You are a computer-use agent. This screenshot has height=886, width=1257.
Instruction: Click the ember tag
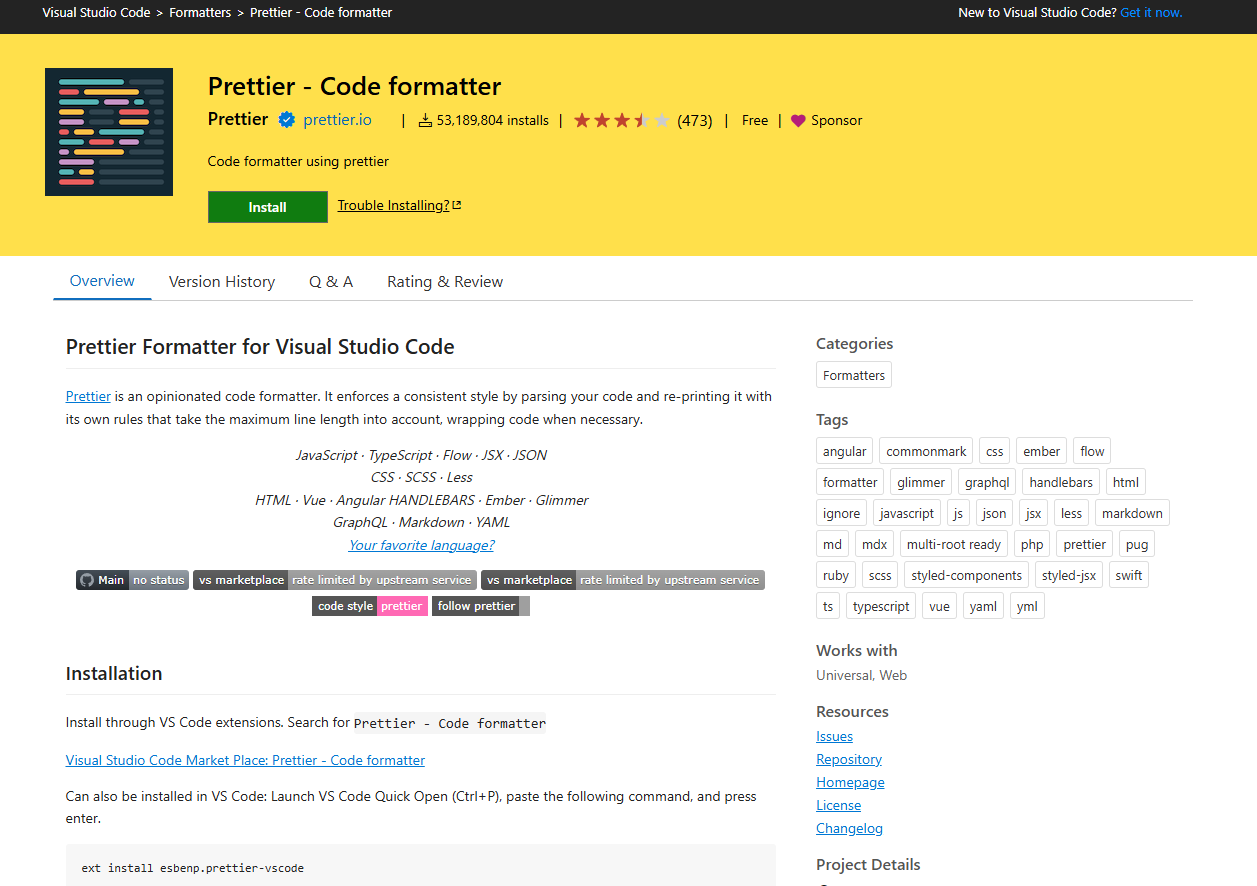(1042, 451)
